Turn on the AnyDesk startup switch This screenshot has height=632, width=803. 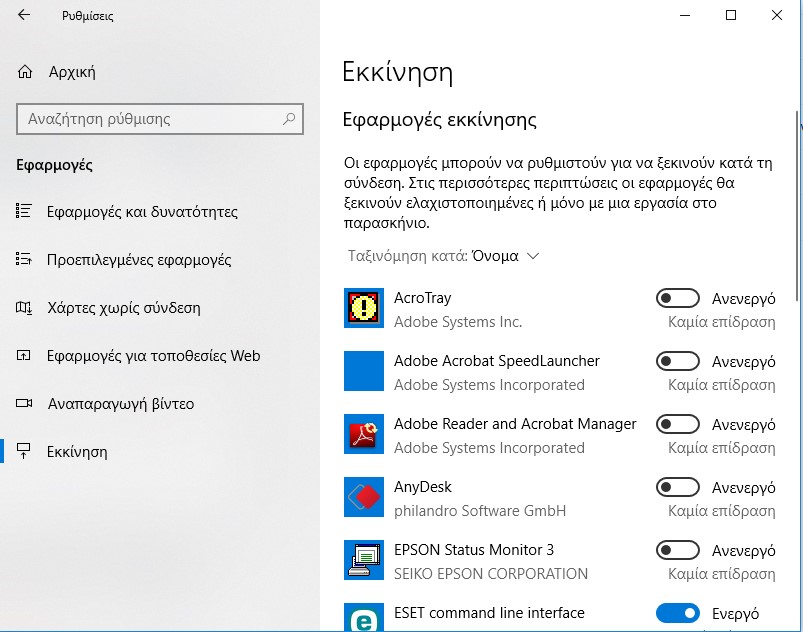pyautogui.click(x=678, y=487)
